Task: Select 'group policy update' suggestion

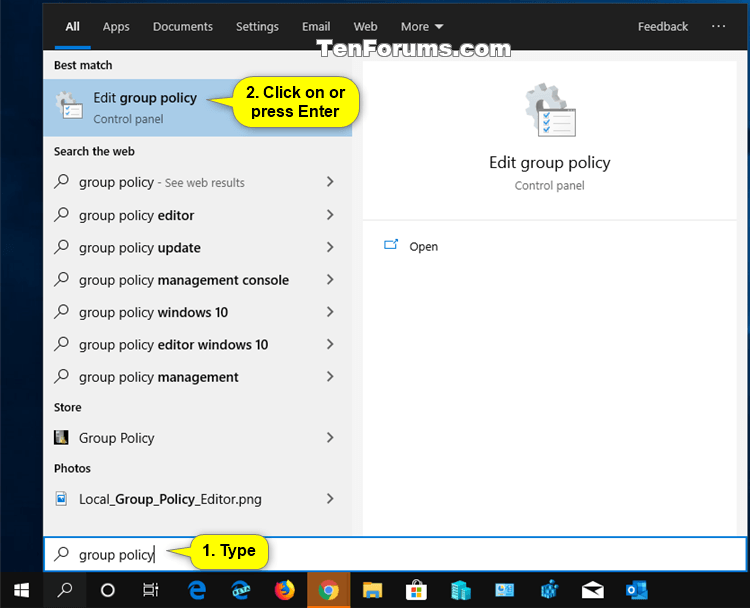Action: pos(198,248)
